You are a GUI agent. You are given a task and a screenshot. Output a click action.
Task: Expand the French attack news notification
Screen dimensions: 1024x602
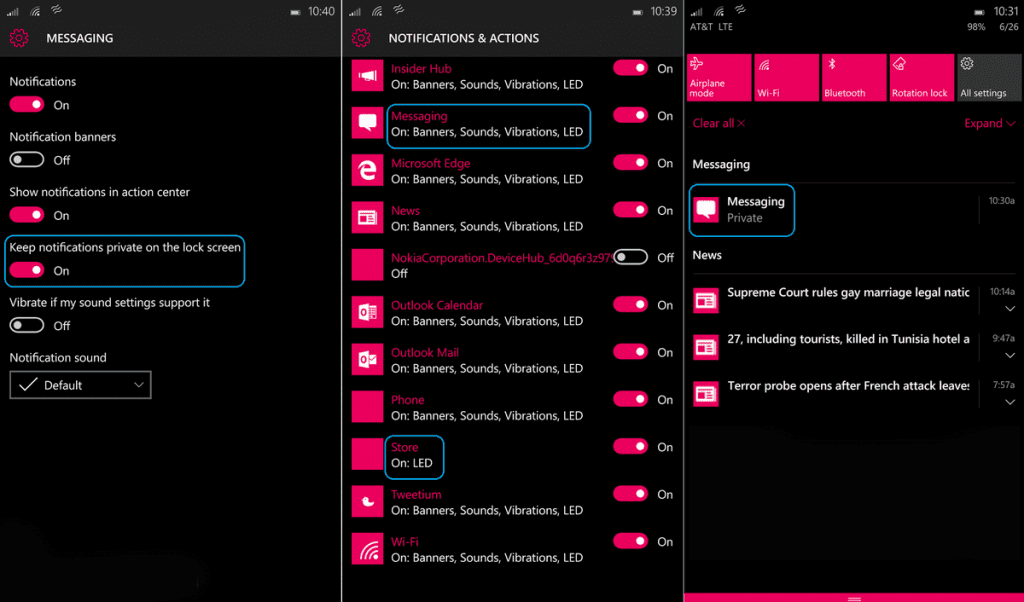pyautogui.click(x=1010, y=402)
